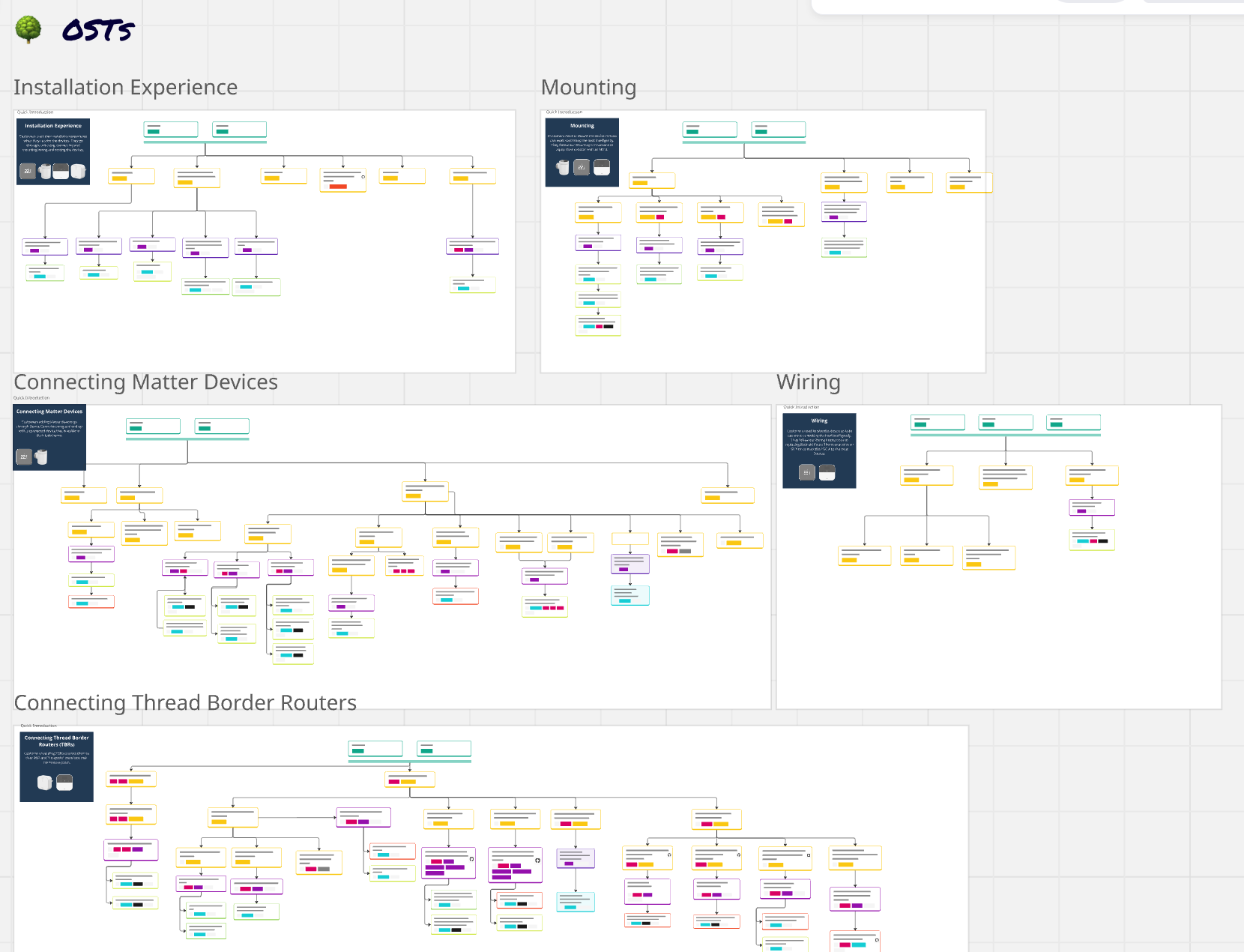The image size is (1244, 952).
Task: Click sync icon on red-tagged Installation Experience card
Action: coord(363,177)
